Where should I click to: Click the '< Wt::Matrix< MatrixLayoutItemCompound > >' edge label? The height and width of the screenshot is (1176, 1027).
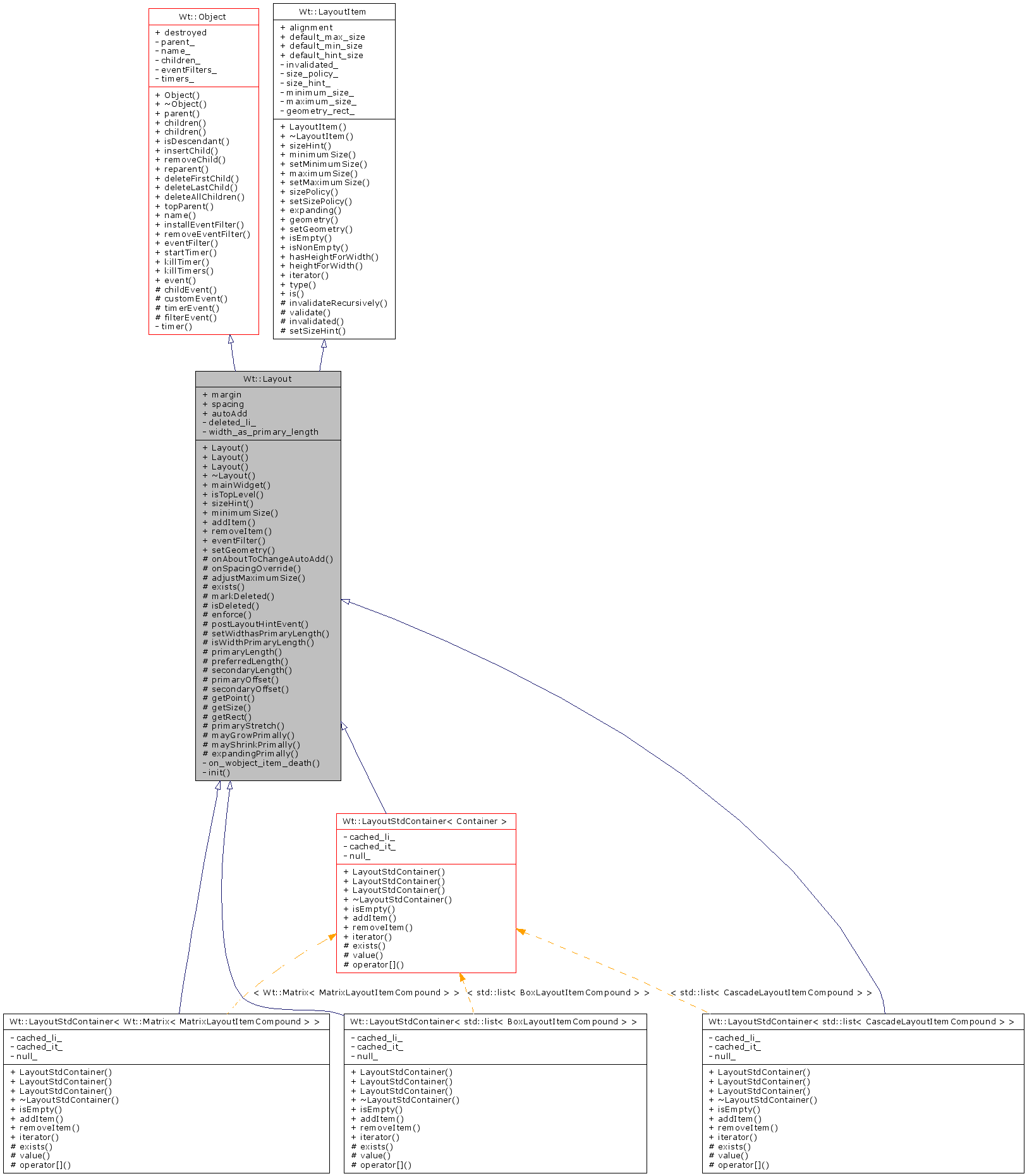356,993
